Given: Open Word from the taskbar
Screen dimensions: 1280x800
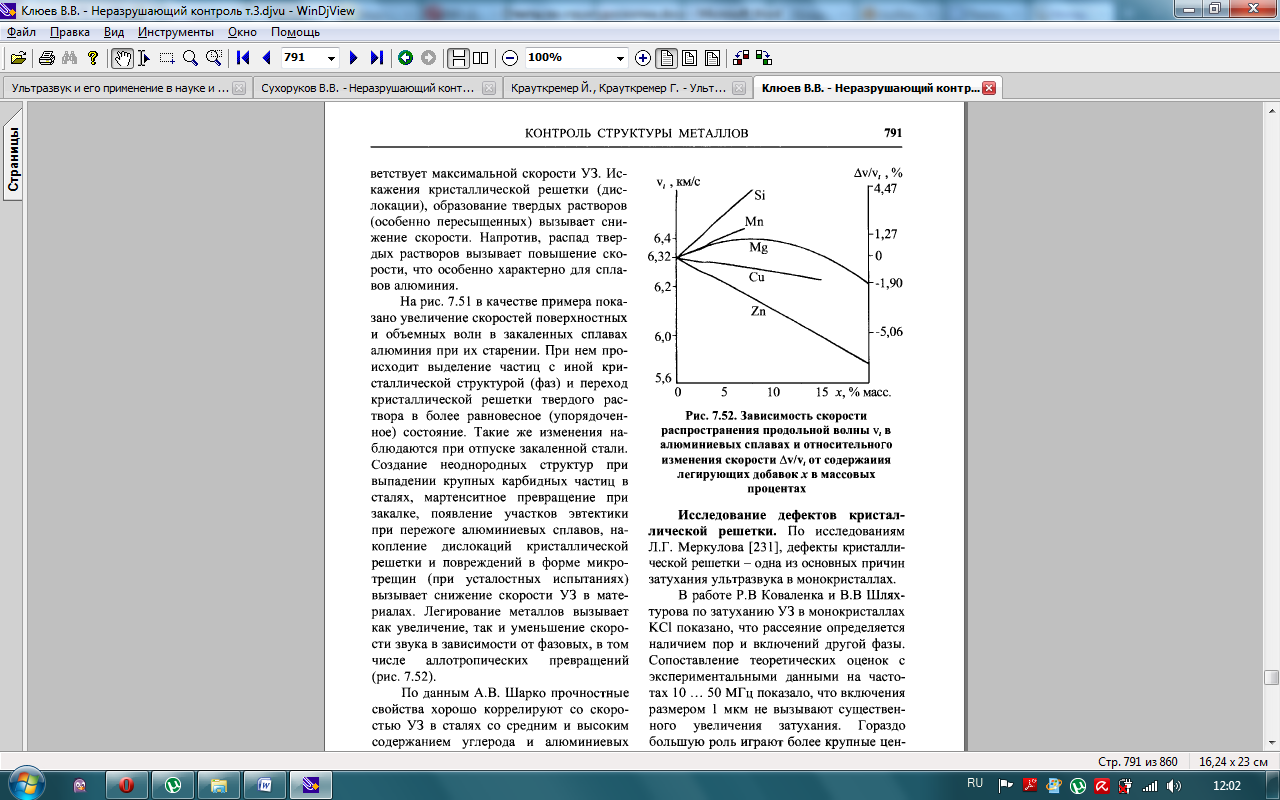Looking at the screenshot, I should (265, 785).
